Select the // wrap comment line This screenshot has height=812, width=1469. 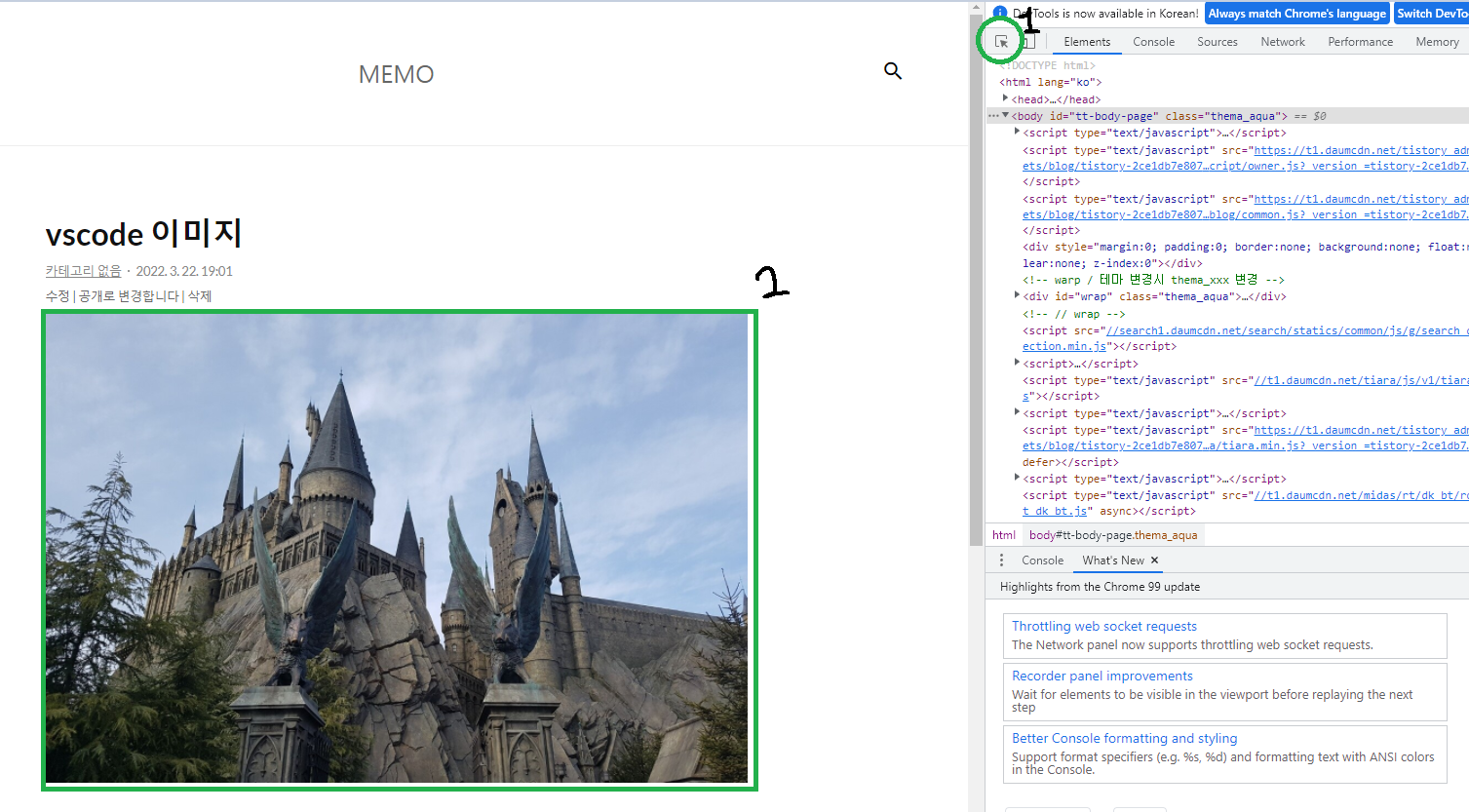click(1073, 314)
